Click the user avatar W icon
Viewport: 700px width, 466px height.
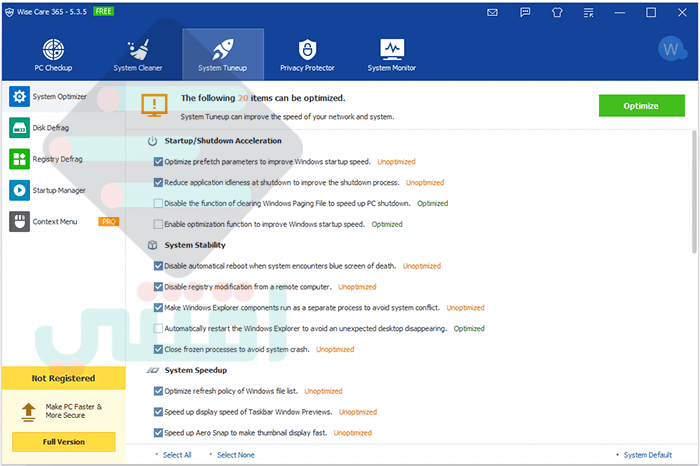671,49
